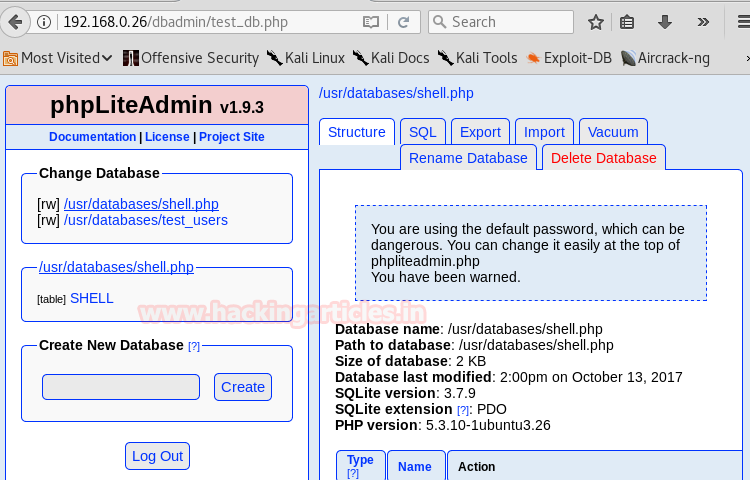750x480 pixels.
Task: Click the 'Path to database' line
Action: coord(474,345)
